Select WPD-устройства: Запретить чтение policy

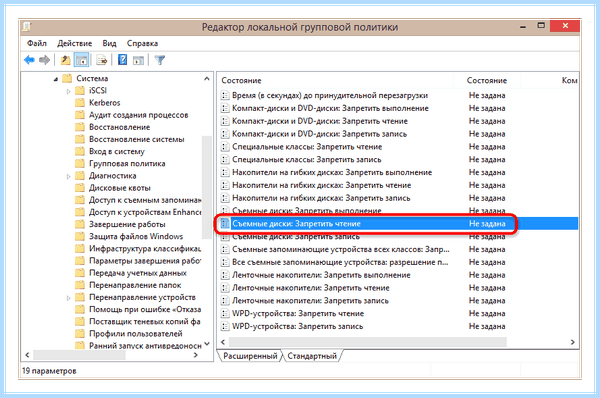point(298,314)
